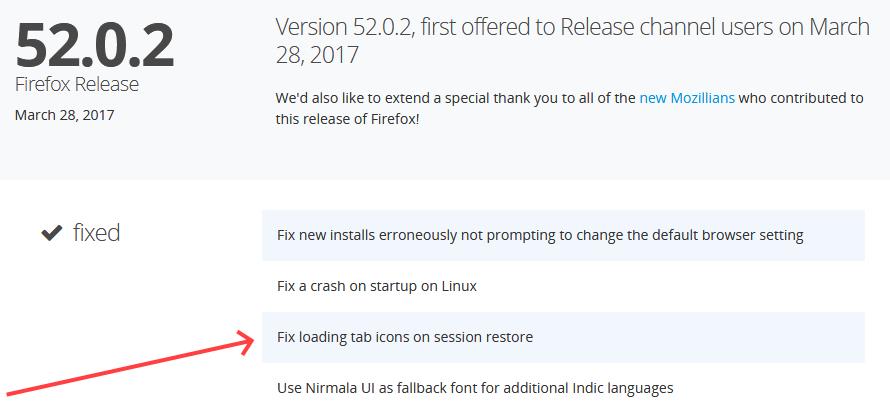Select the new installs default browser fix note
This screenshot has height=413, width=890.
[540, 235]
